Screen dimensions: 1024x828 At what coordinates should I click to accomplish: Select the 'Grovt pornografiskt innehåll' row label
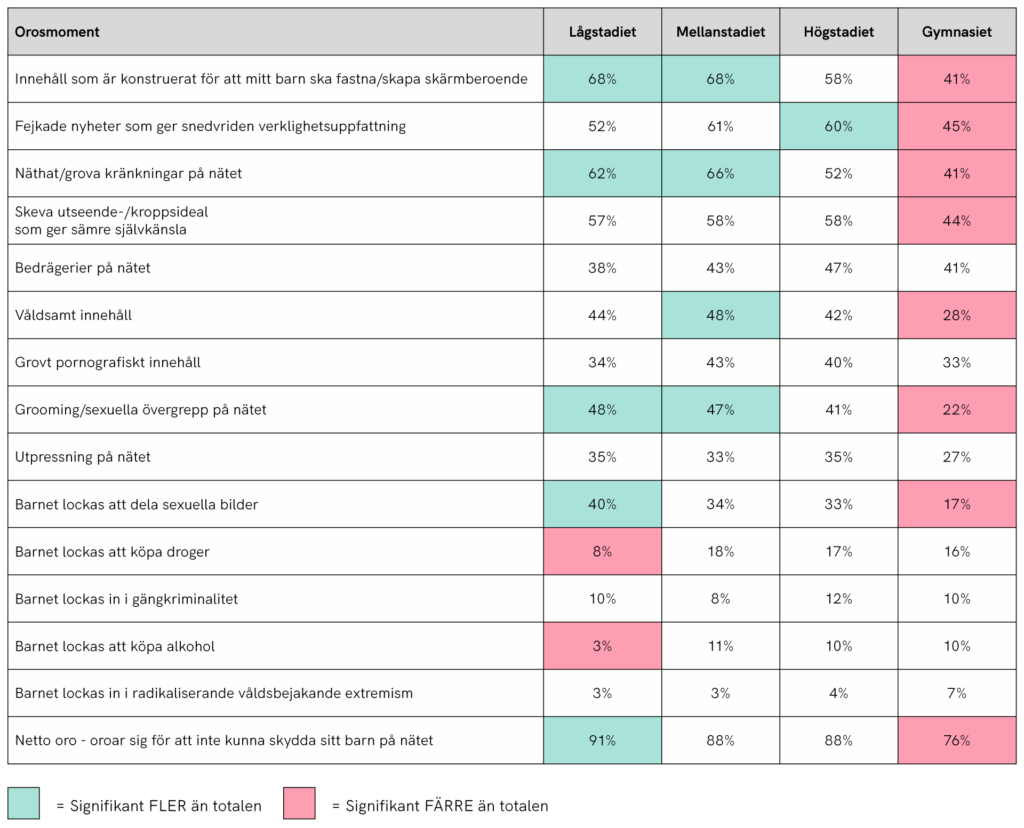click(108, 362)
